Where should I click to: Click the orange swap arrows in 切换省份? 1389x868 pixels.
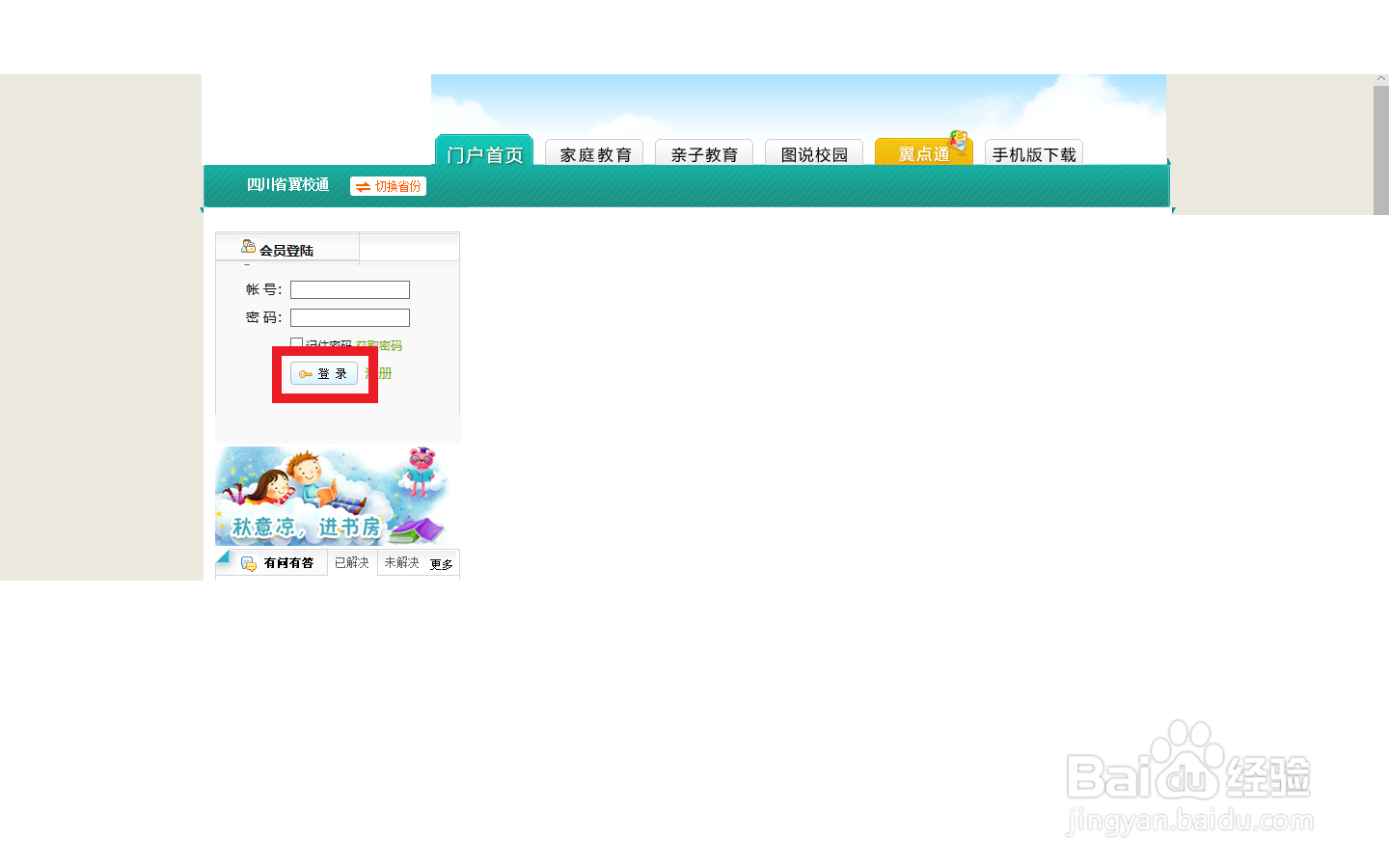coord(365,186)
